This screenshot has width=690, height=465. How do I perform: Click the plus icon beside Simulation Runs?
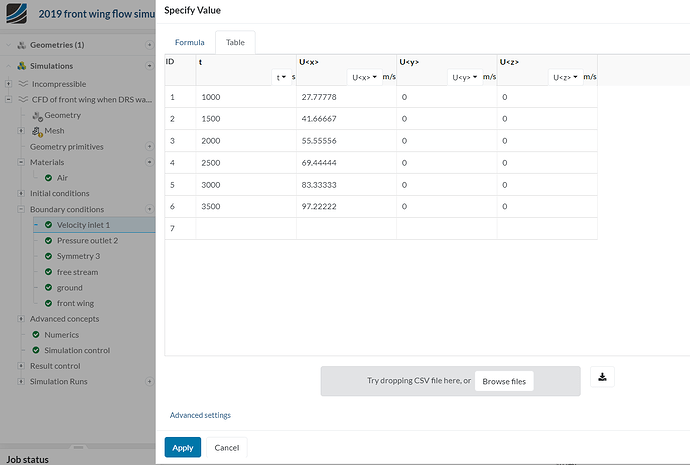pos(150,381)
